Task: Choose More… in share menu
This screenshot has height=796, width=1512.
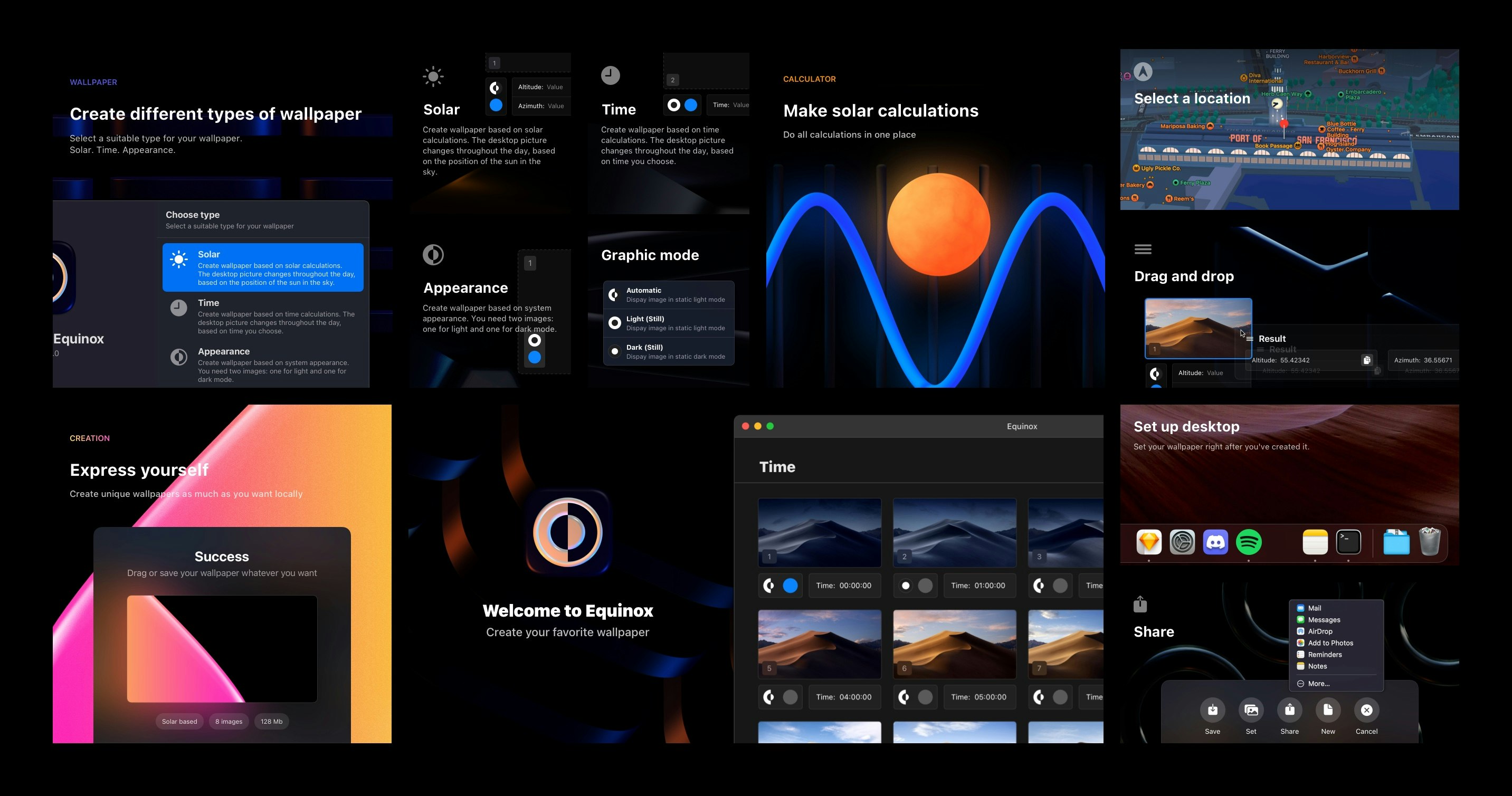Action: click(x=1318, y=684)
